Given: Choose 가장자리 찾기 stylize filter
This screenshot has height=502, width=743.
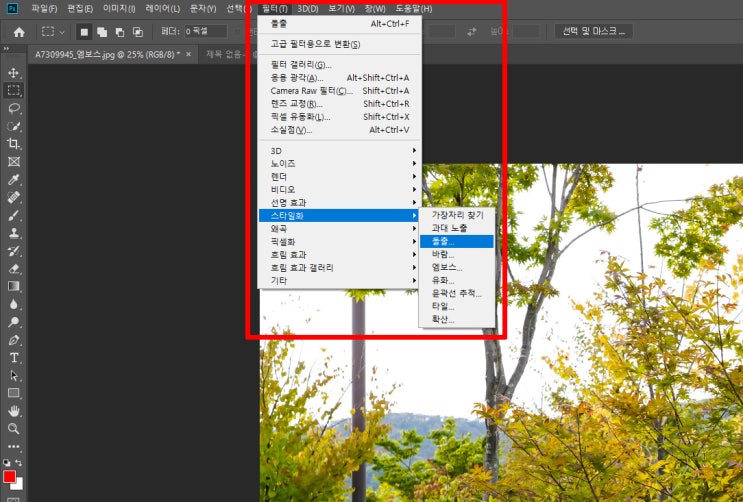Looking at the screenshot, I should click(457, 215).
